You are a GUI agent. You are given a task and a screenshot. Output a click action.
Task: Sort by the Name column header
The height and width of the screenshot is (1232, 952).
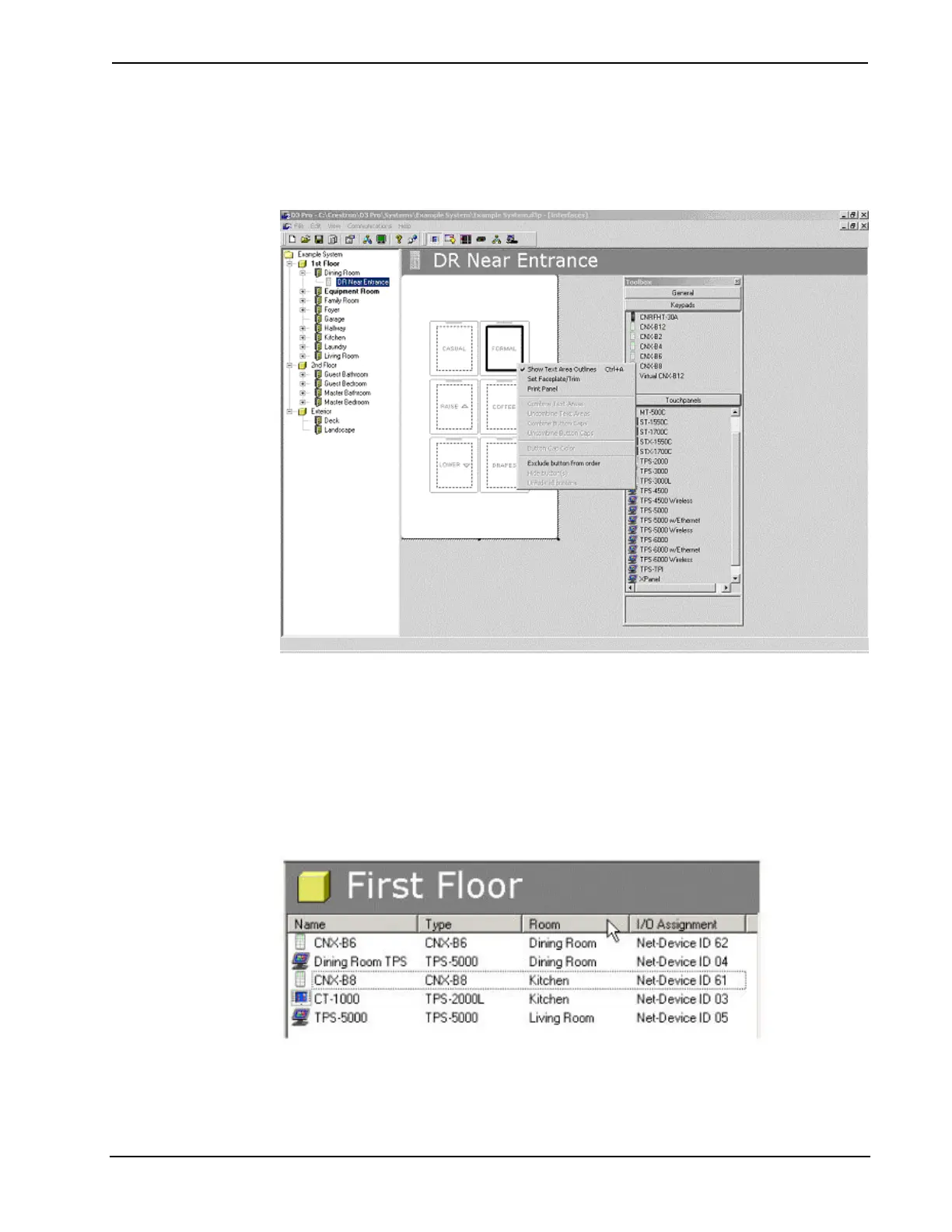tap(352, 924)
